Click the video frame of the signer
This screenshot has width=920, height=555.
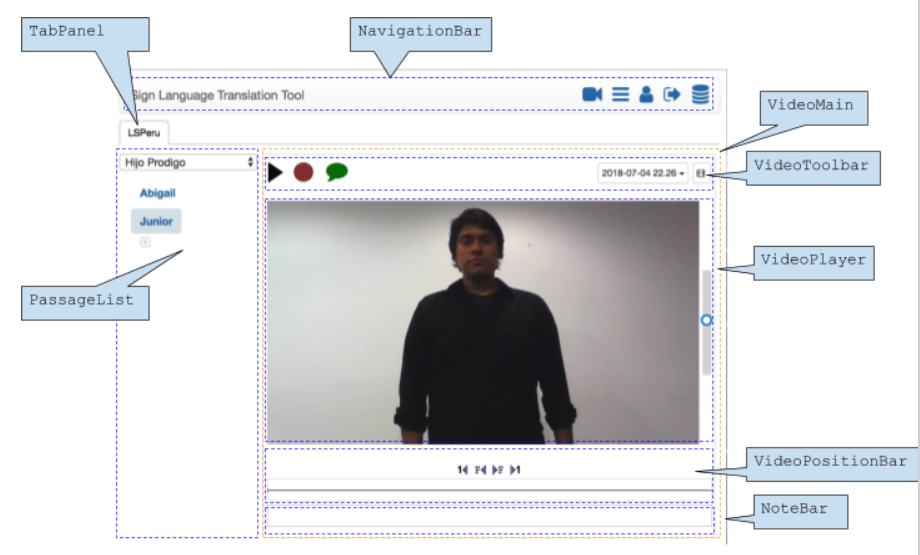click(483, 321)
